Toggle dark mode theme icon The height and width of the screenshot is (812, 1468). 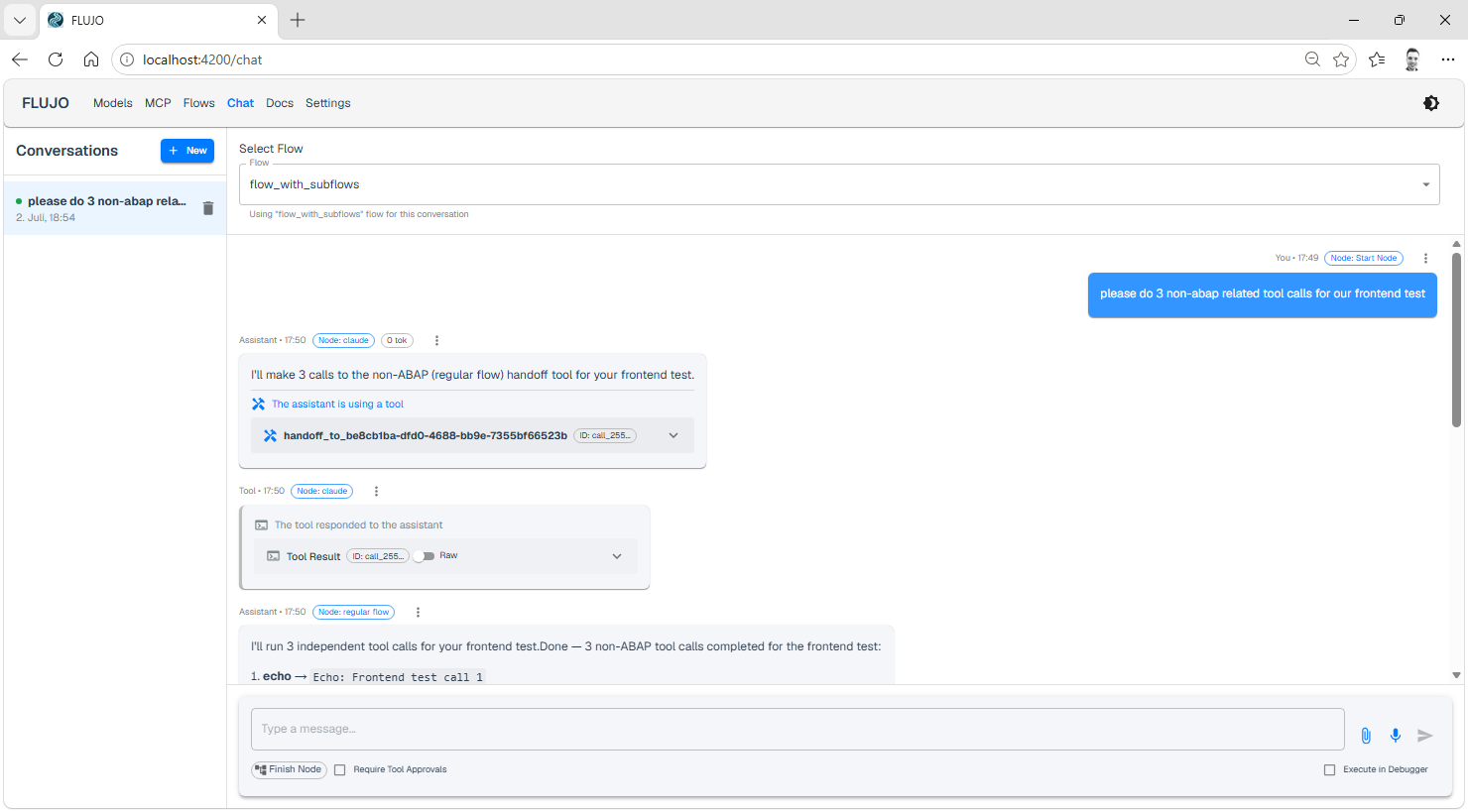1430,103
